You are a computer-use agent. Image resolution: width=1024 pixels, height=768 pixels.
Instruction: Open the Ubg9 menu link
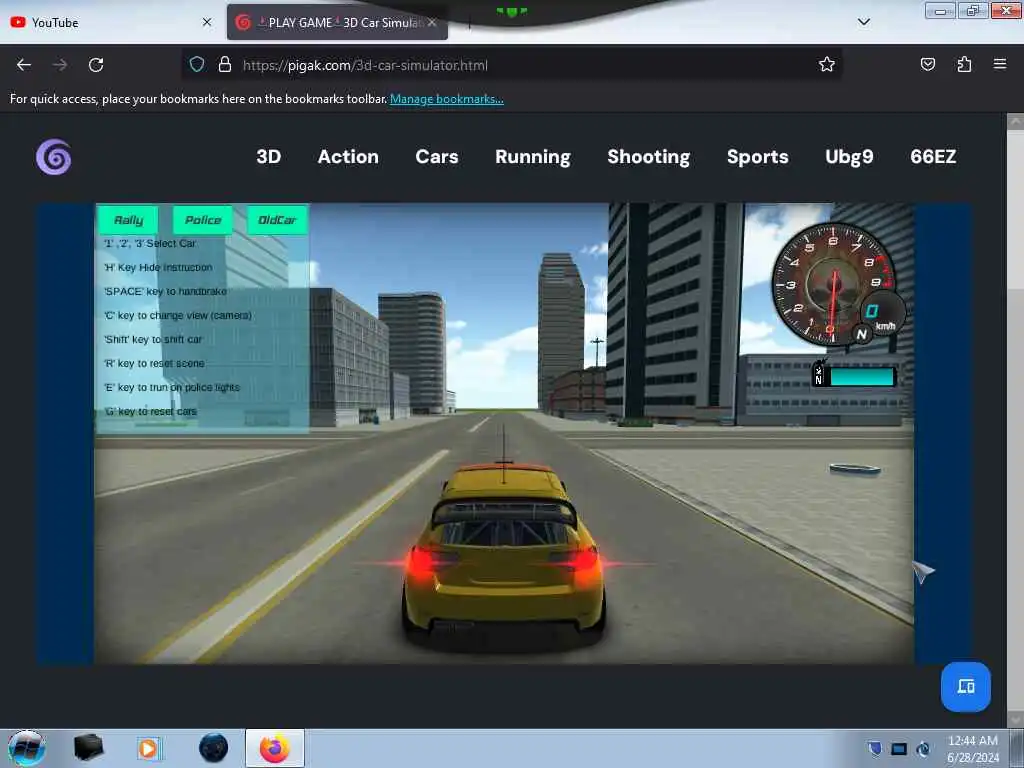(849, 157)
